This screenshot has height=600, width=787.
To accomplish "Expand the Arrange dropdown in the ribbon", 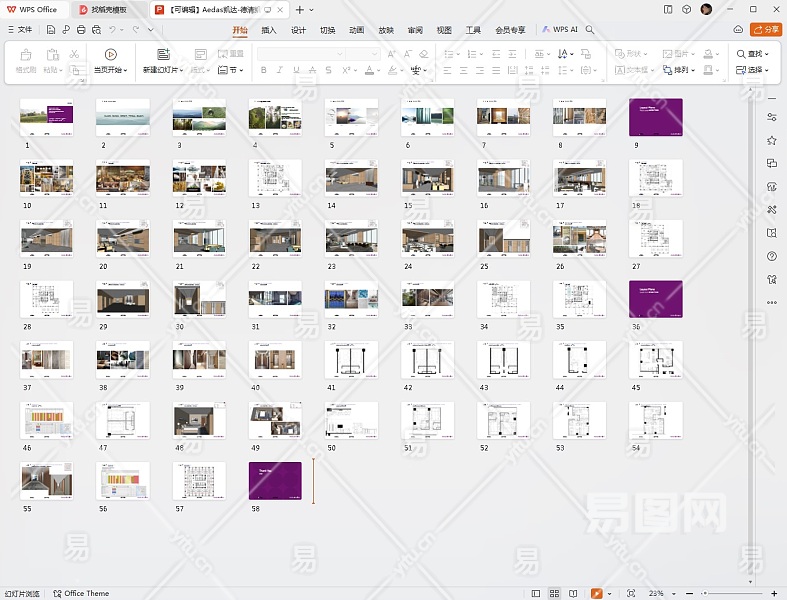I will (685, 70).
